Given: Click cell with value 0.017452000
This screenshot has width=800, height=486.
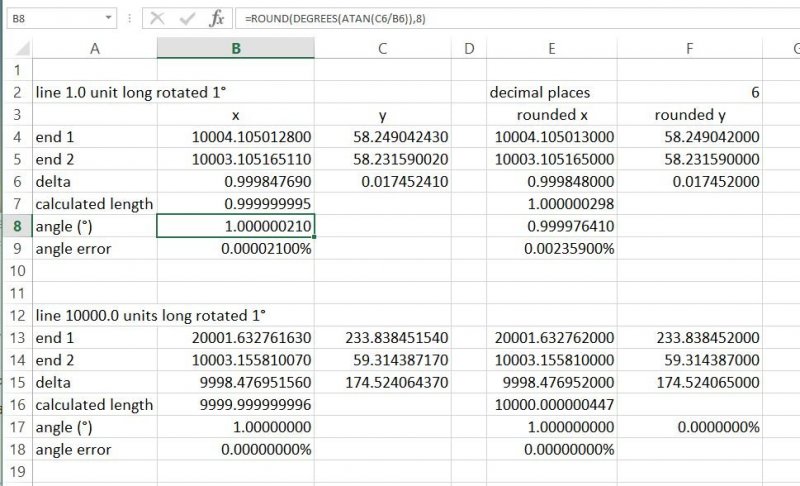Looking at the screenshot, I should click(x=689, y=182).
